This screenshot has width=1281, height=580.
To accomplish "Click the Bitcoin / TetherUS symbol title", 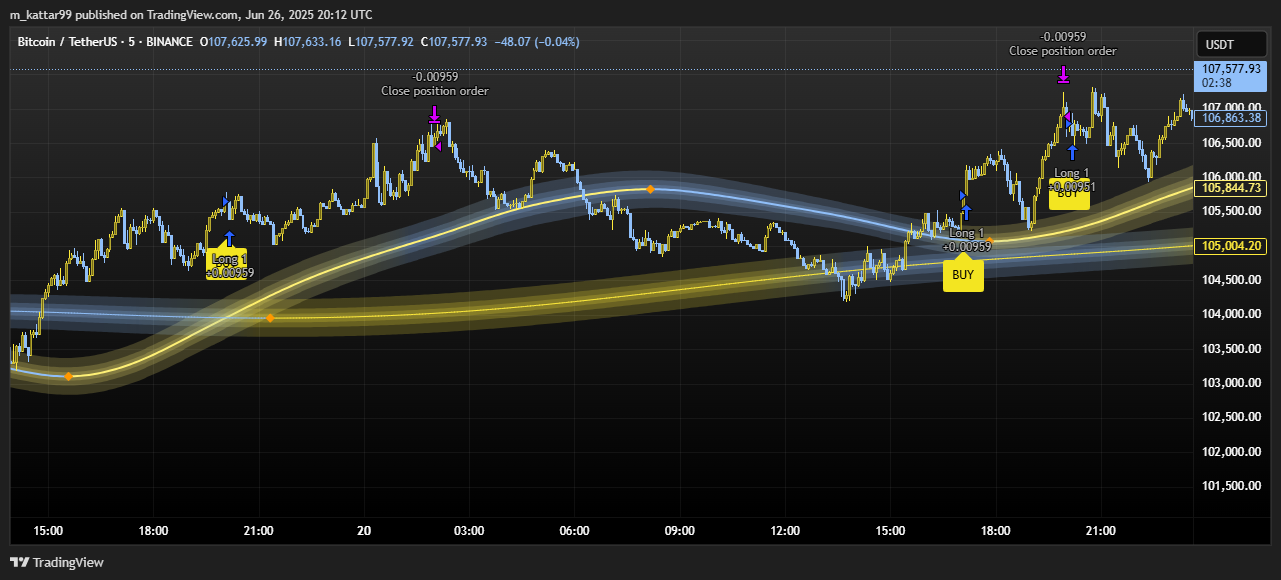I will 65,42.
